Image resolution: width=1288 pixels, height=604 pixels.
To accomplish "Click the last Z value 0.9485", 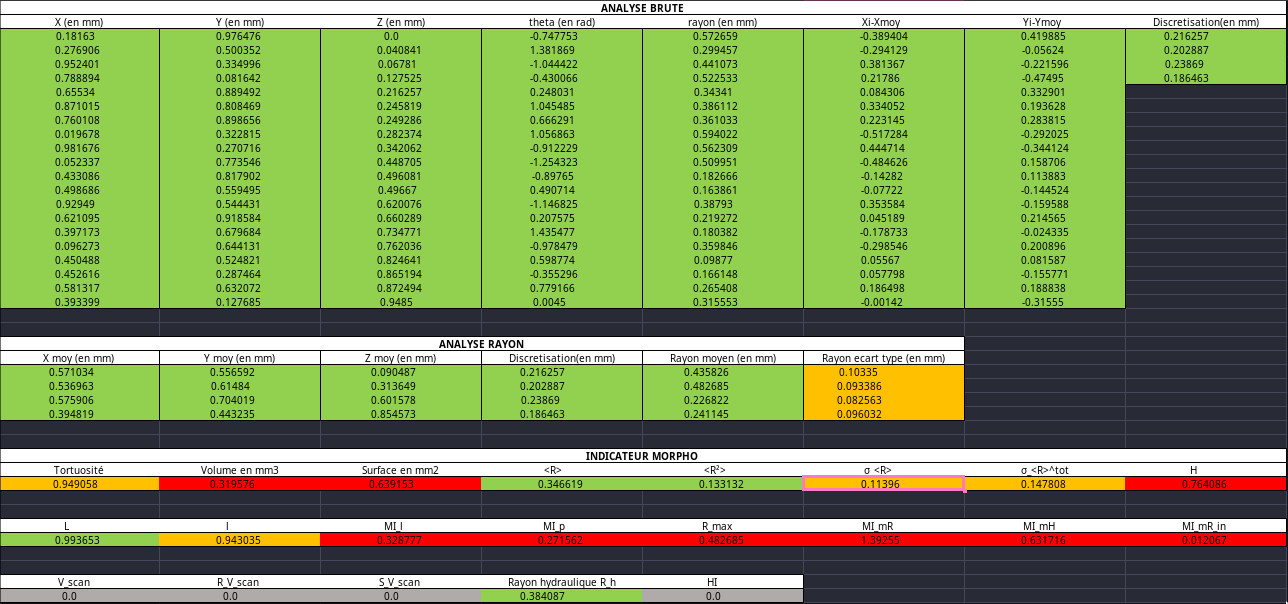I will click(x=401, y=302).
